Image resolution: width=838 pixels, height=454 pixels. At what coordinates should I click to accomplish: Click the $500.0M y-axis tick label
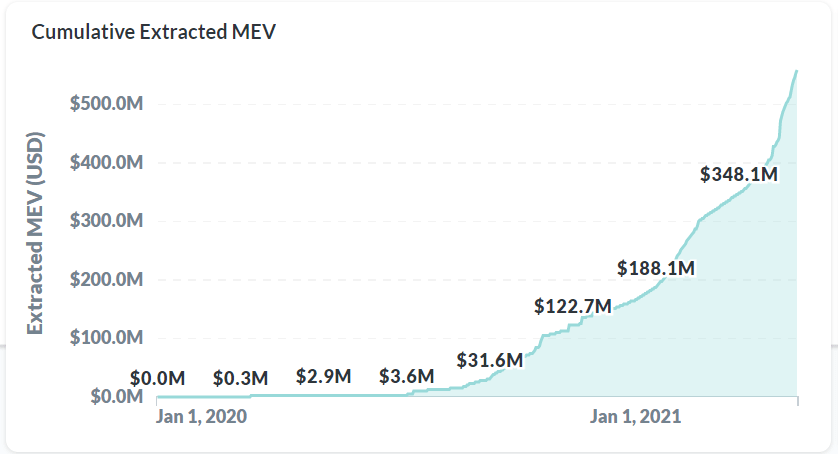pos(107,103)
